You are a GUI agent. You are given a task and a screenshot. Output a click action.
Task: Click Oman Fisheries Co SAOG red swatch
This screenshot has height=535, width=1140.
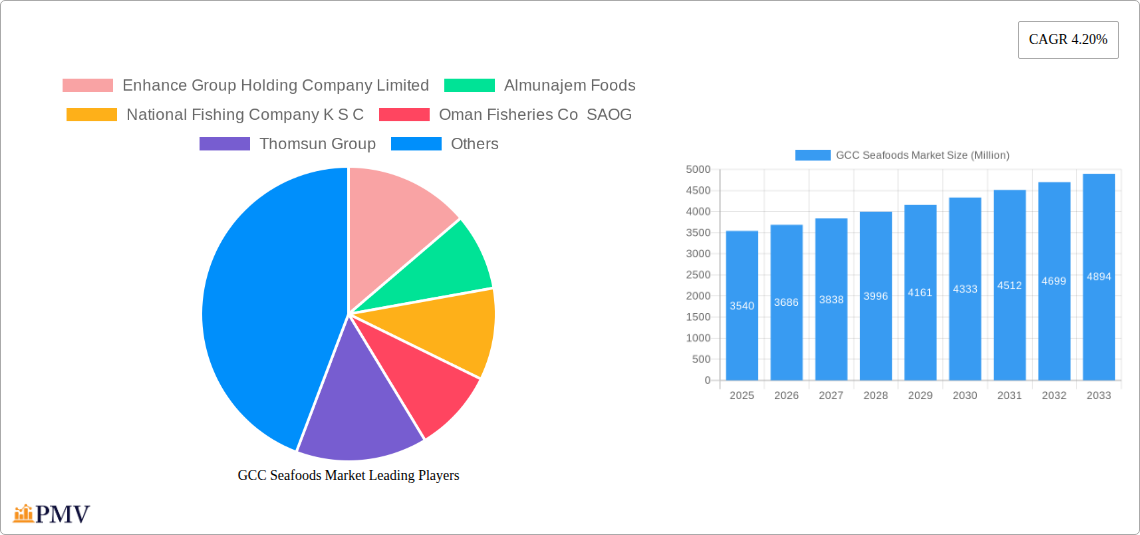[x=404, y=115]
